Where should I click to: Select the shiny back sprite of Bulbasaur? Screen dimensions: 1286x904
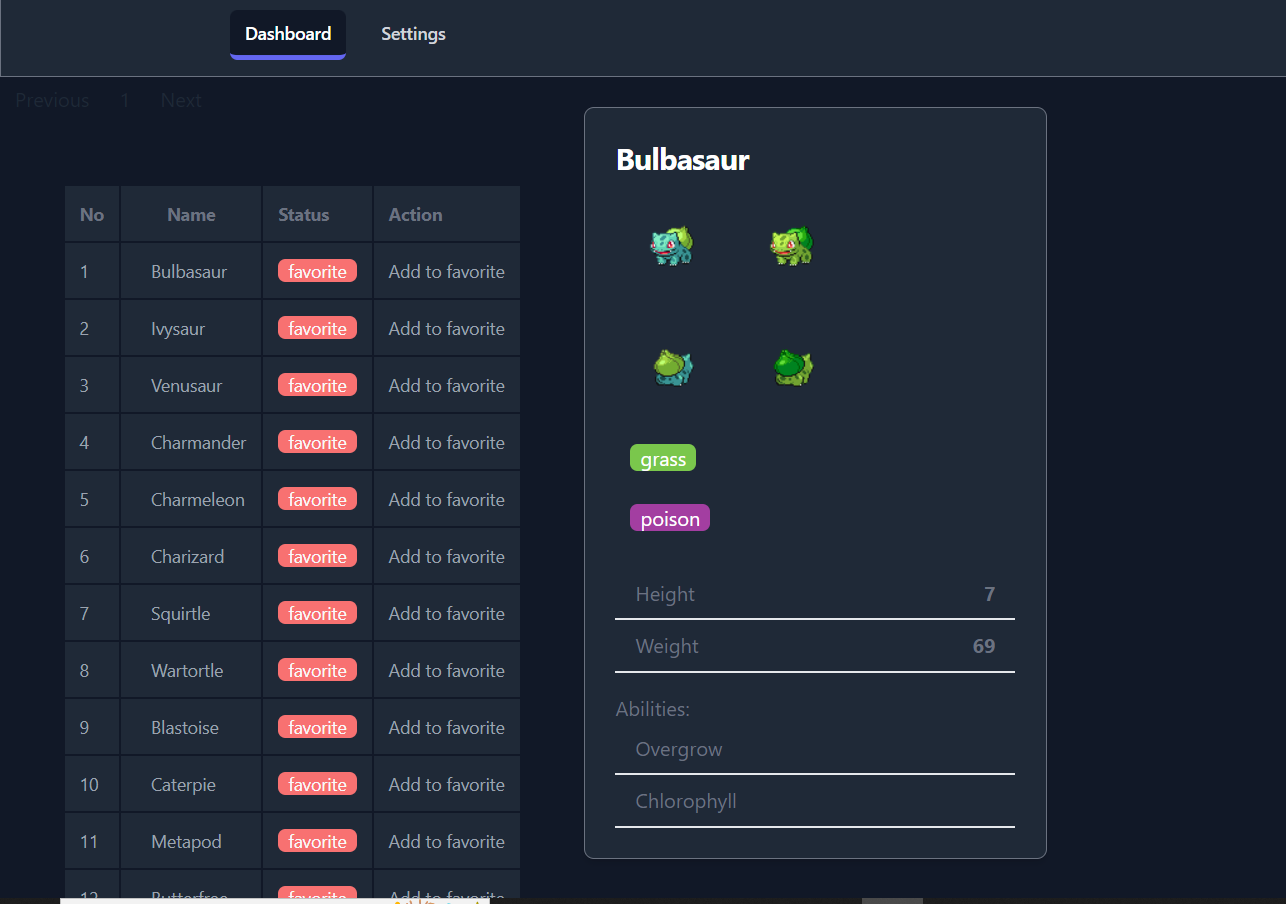coord(791,367)
